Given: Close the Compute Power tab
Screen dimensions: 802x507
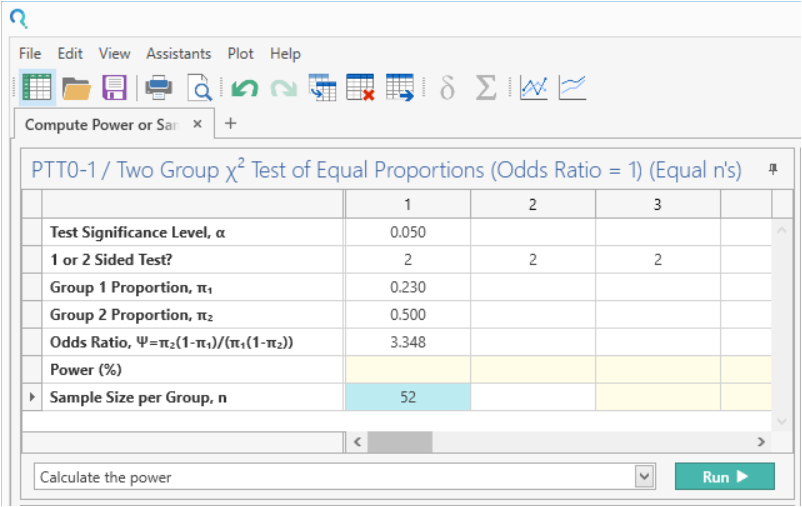Looking at the screenshot, I should click(x=197, y=124).
